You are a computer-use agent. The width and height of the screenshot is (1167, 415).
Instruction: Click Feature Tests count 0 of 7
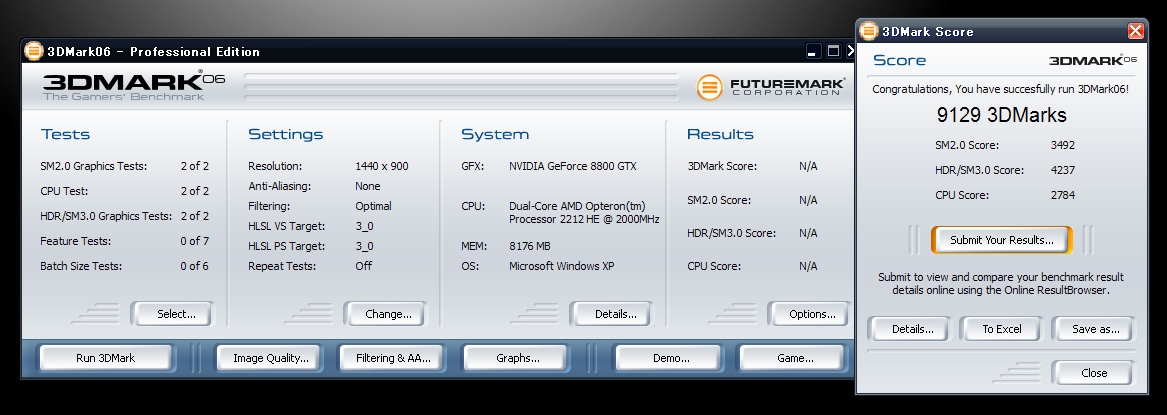[194, 241]
